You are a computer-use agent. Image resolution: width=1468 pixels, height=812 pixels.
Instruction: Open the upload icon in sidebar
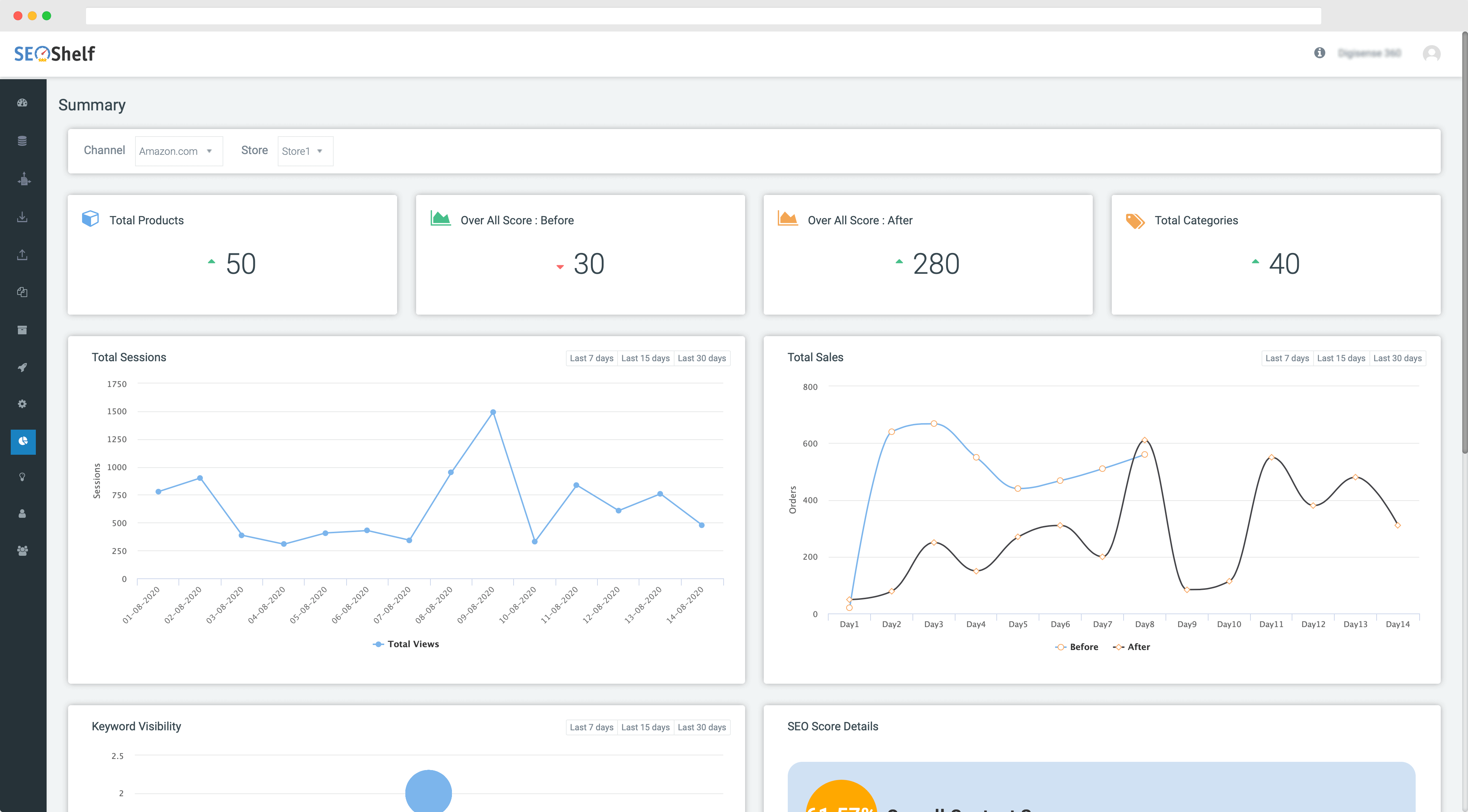[x=22, y=255]
